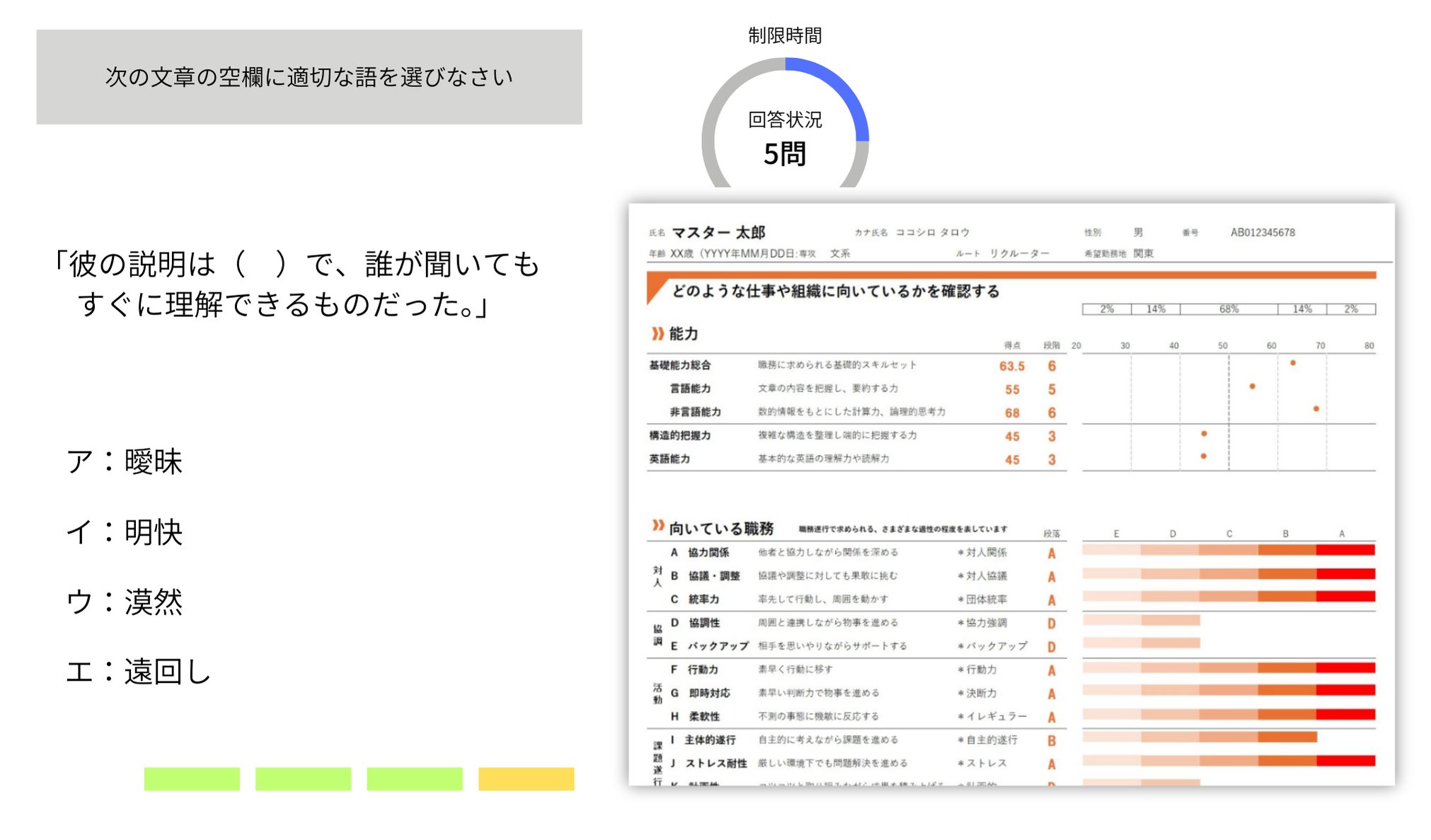Click the 回答状況 5問 time gauge
The height and width of the screenshot is (840, 1431).
[x=785, y=124]
